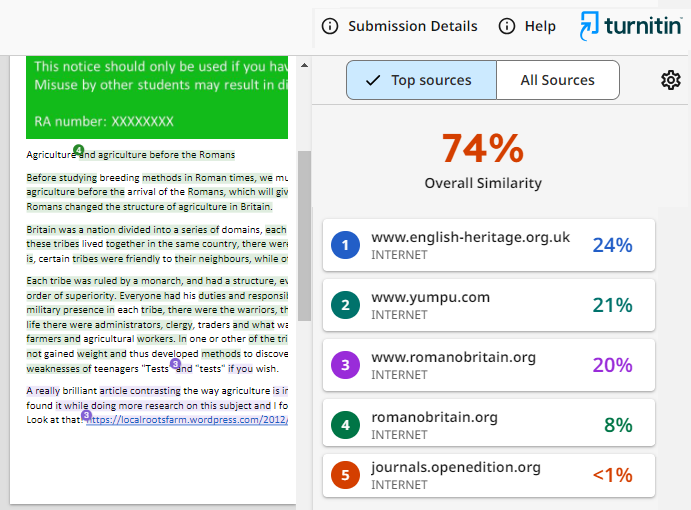Click purple marker 3 before wordpress link
Viewport: 691px width, 510px height.
pyautogui.click(x=86, y=415)
